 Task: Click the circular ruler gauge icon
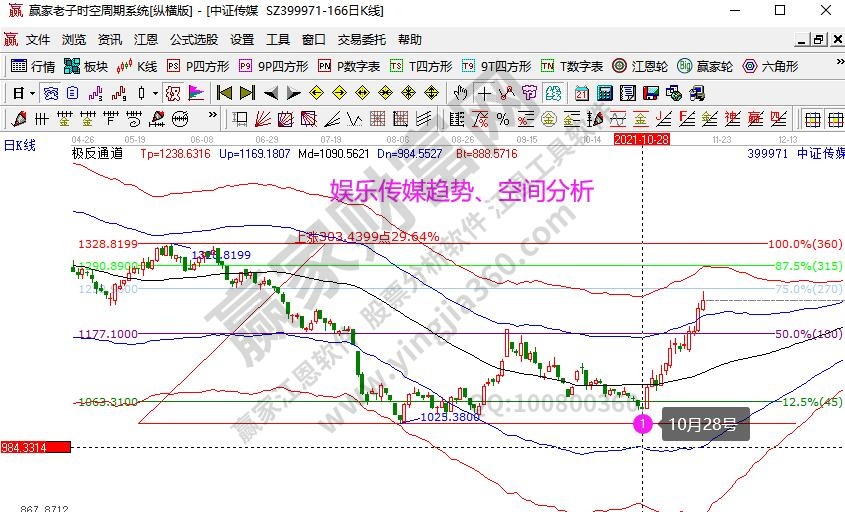179,119
